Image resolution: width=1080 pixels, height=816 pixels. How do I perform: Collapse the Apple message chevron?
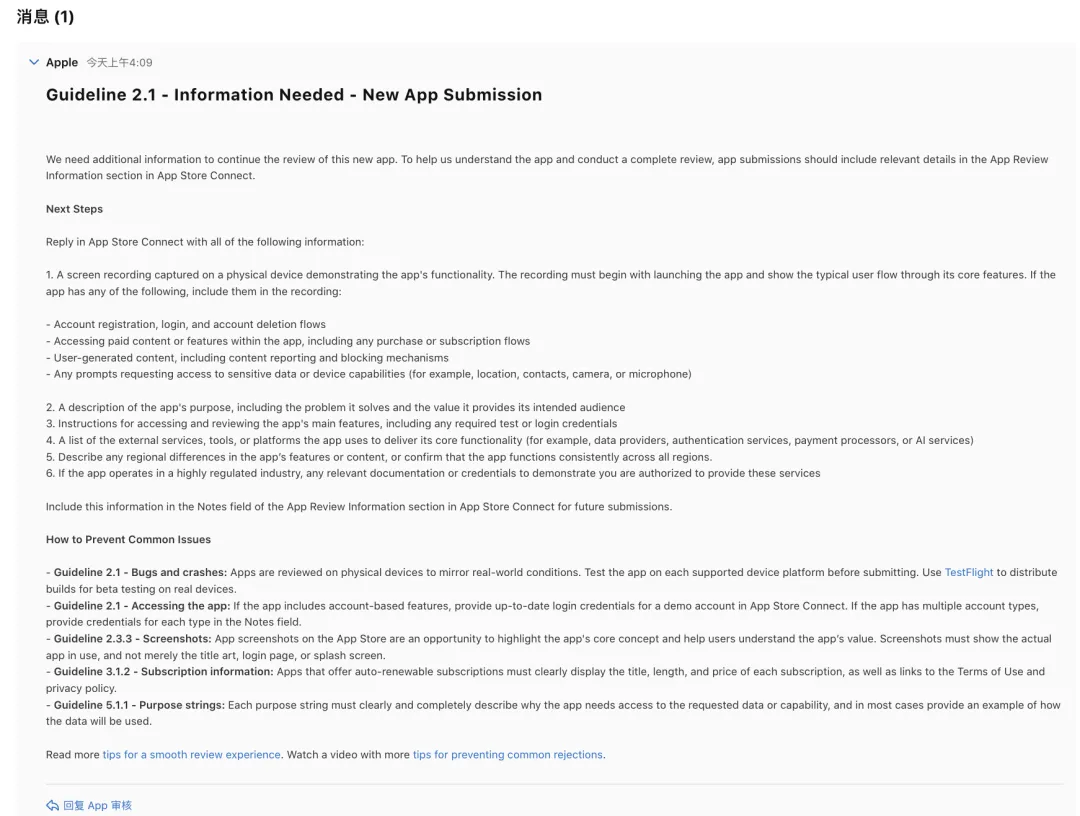[x=34, y=62]
